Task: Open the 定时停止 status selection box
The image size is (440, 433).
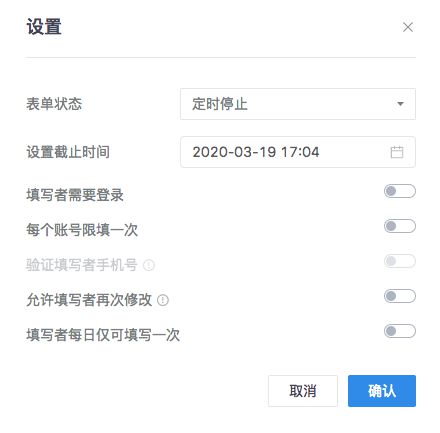Action: point(298,104)
